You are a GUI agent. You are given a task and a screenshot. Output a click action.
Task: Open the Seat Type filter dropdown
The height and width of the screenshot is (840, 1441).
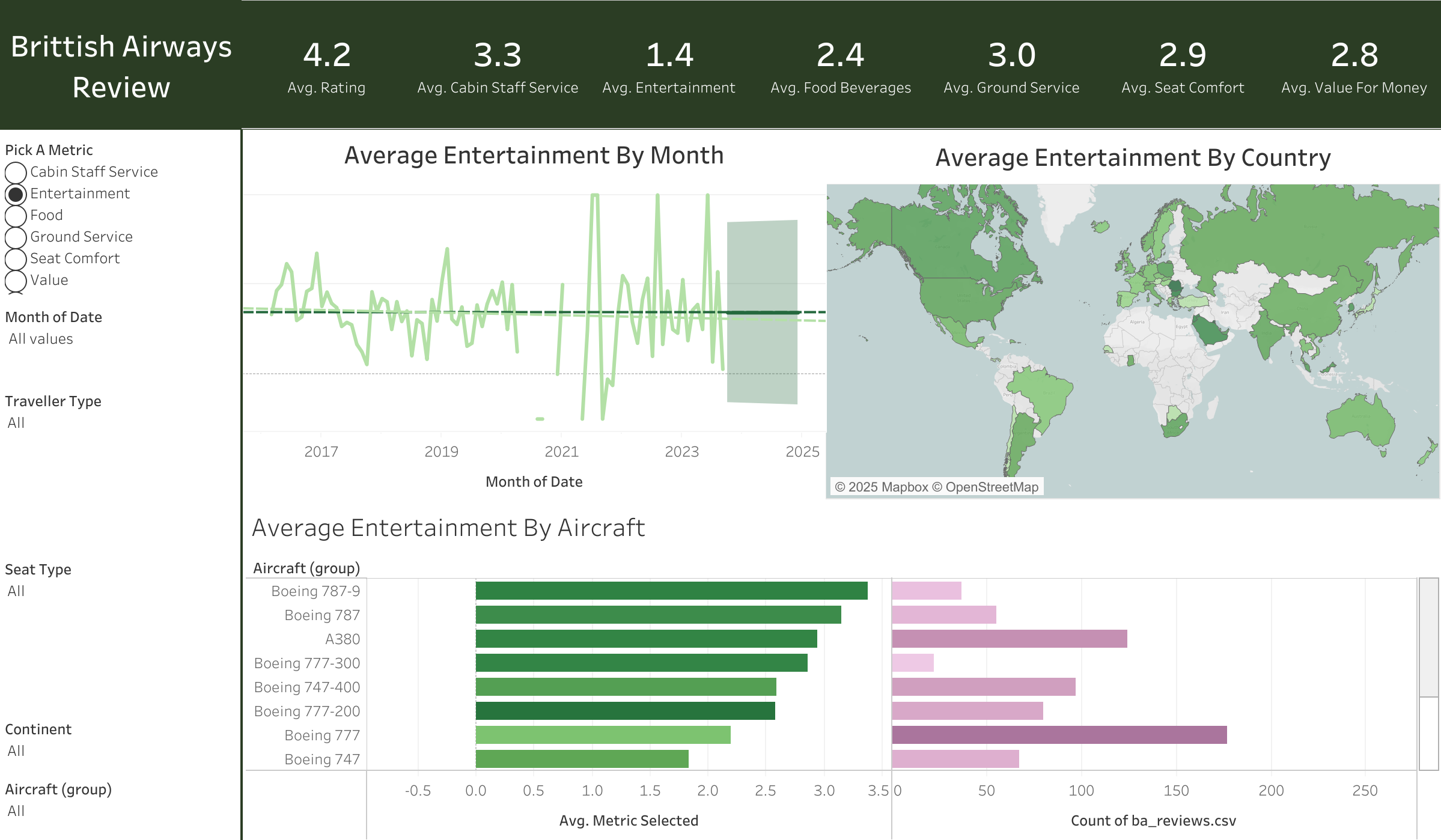click(x=17, y=591)
